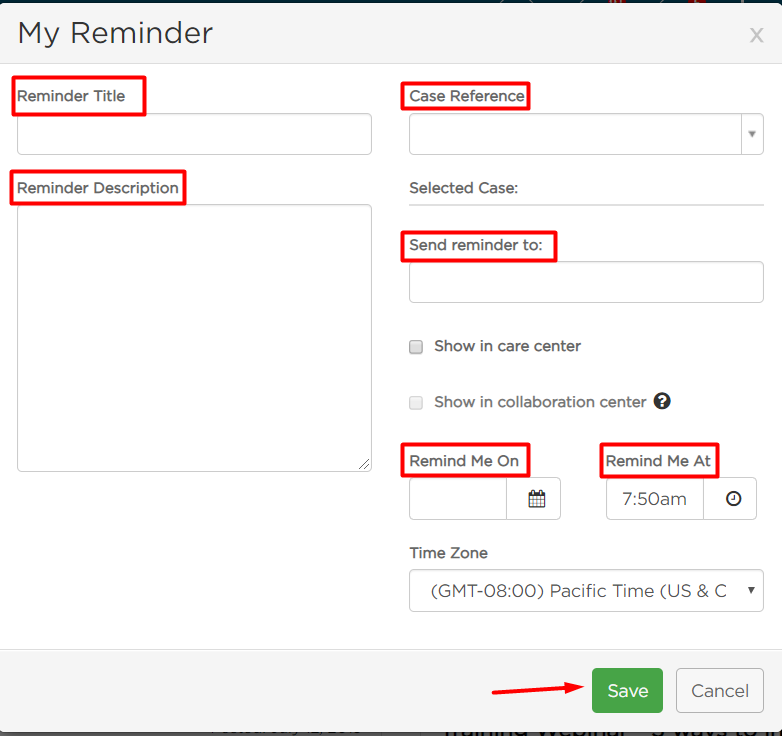Open the Time Zone dropdown

pyautogui.click(x=586, y=590)
